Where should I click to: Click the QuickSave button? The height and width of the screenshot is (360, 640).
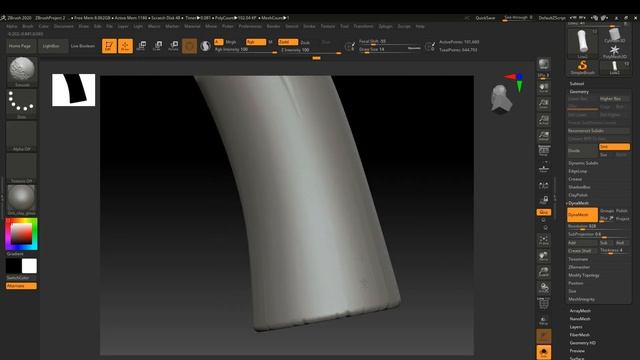(485, 18)
